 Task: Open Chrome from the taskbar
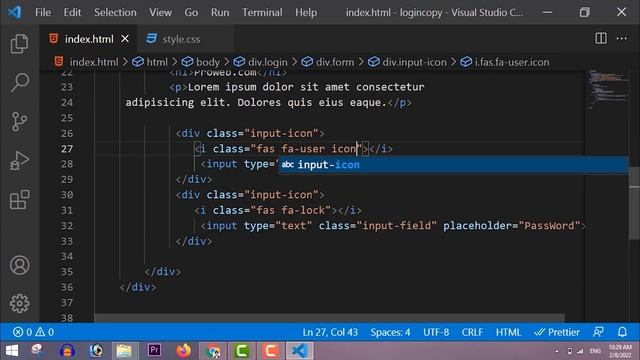[213, 351]
